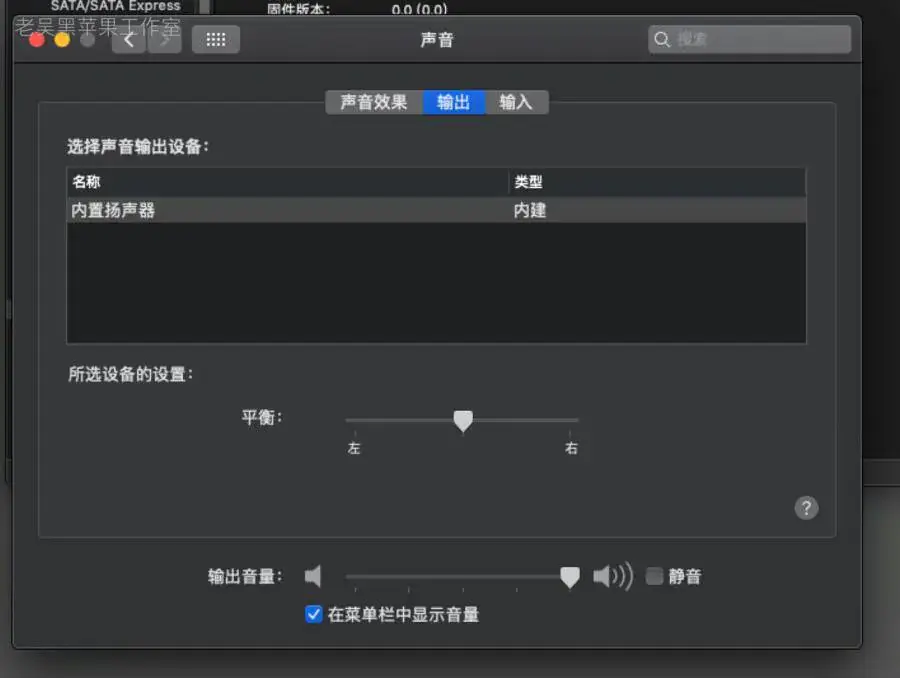This screenshot has height=678, width=900.
Task: Click the 平衡 balance slider knob
Action: [x=463, y=421]
